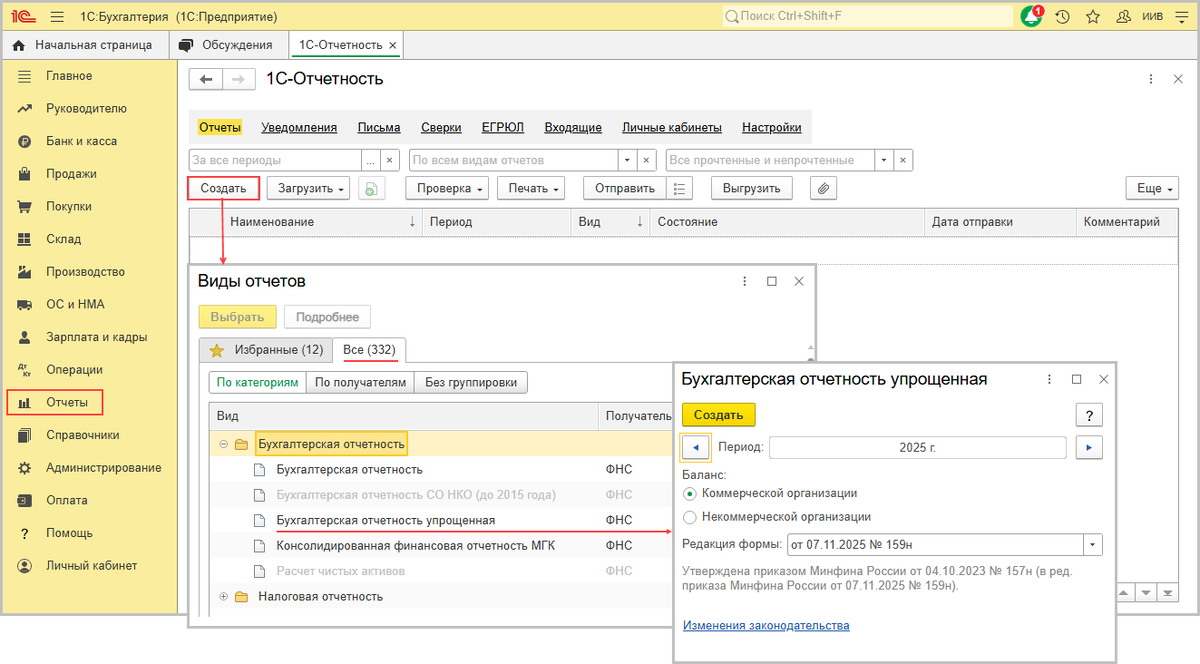This screenshot has width=1200, height=664.
Task: Open the history clock icon
Action: click(x=1062, y=17)
